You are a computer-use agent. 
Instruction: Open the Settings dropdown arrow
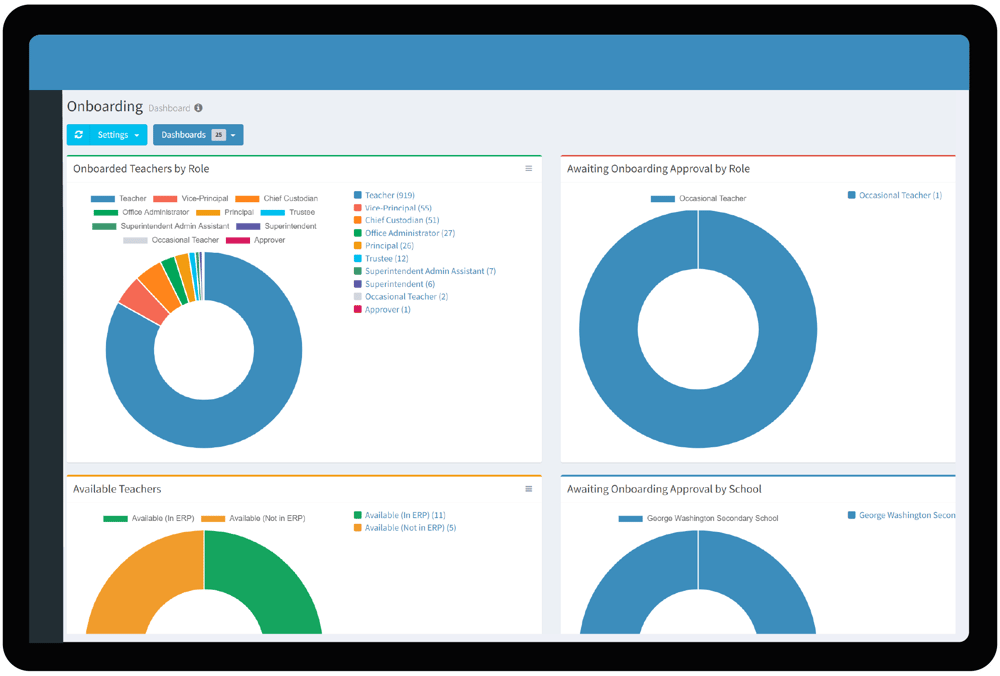pyautogui.click(x=136, y=135)
